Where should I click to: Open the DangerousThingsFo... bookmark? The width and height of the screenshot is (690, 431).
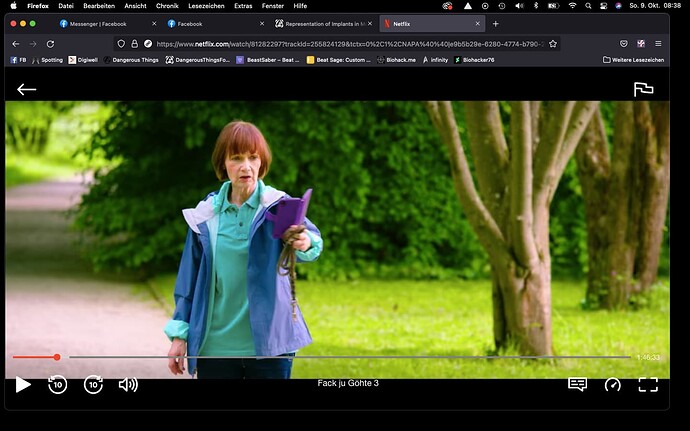(198, 60)
